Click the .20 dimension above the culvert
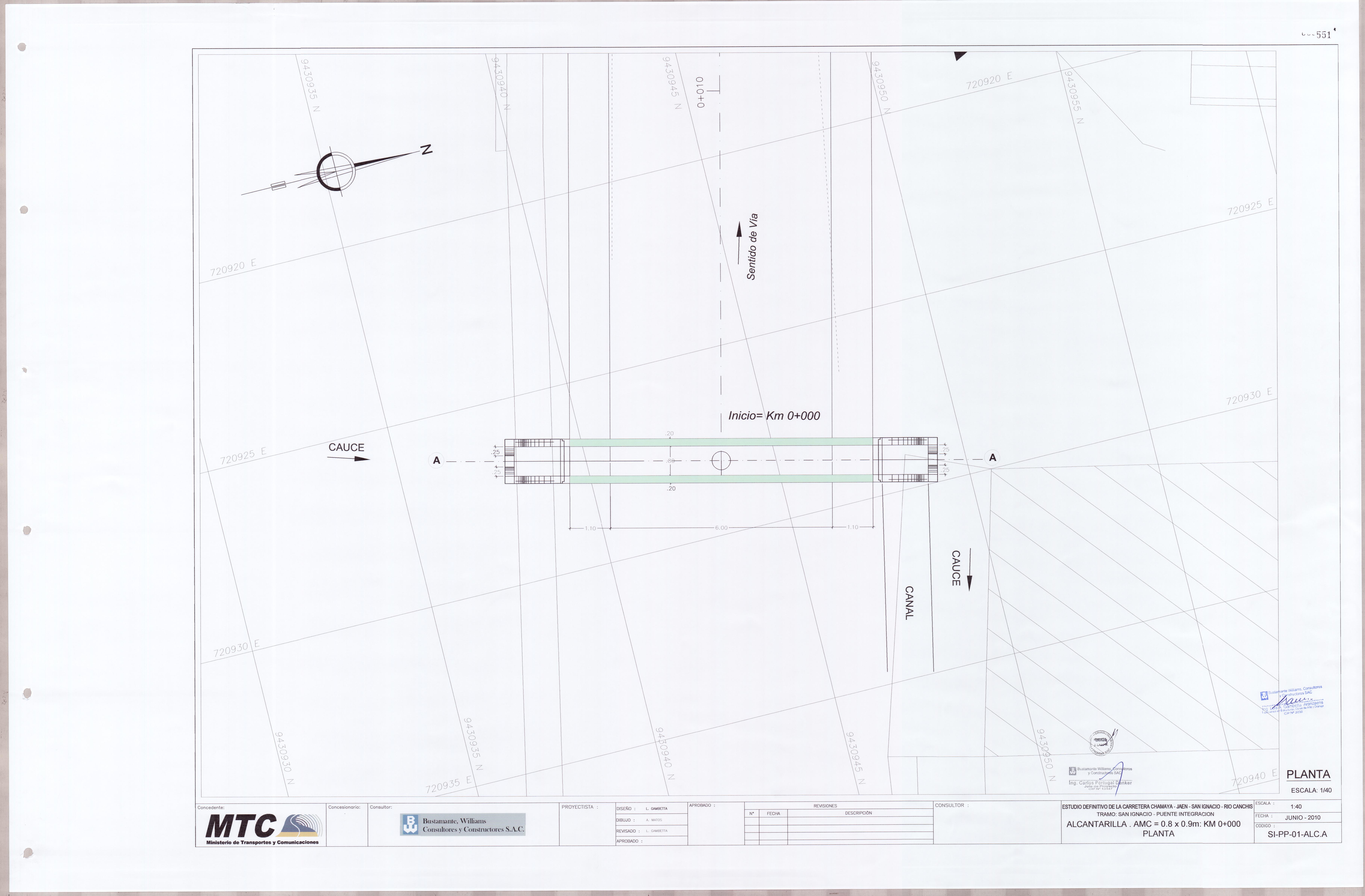The height and width of the screenshot is (896, 1365). (670, 434)
